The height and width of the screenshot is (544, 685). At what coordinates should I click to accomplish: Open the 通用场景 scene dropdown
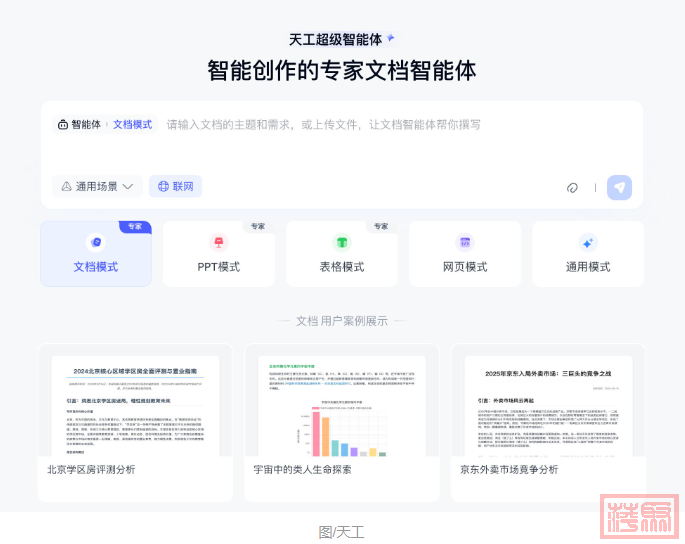[x=96, y=186]
